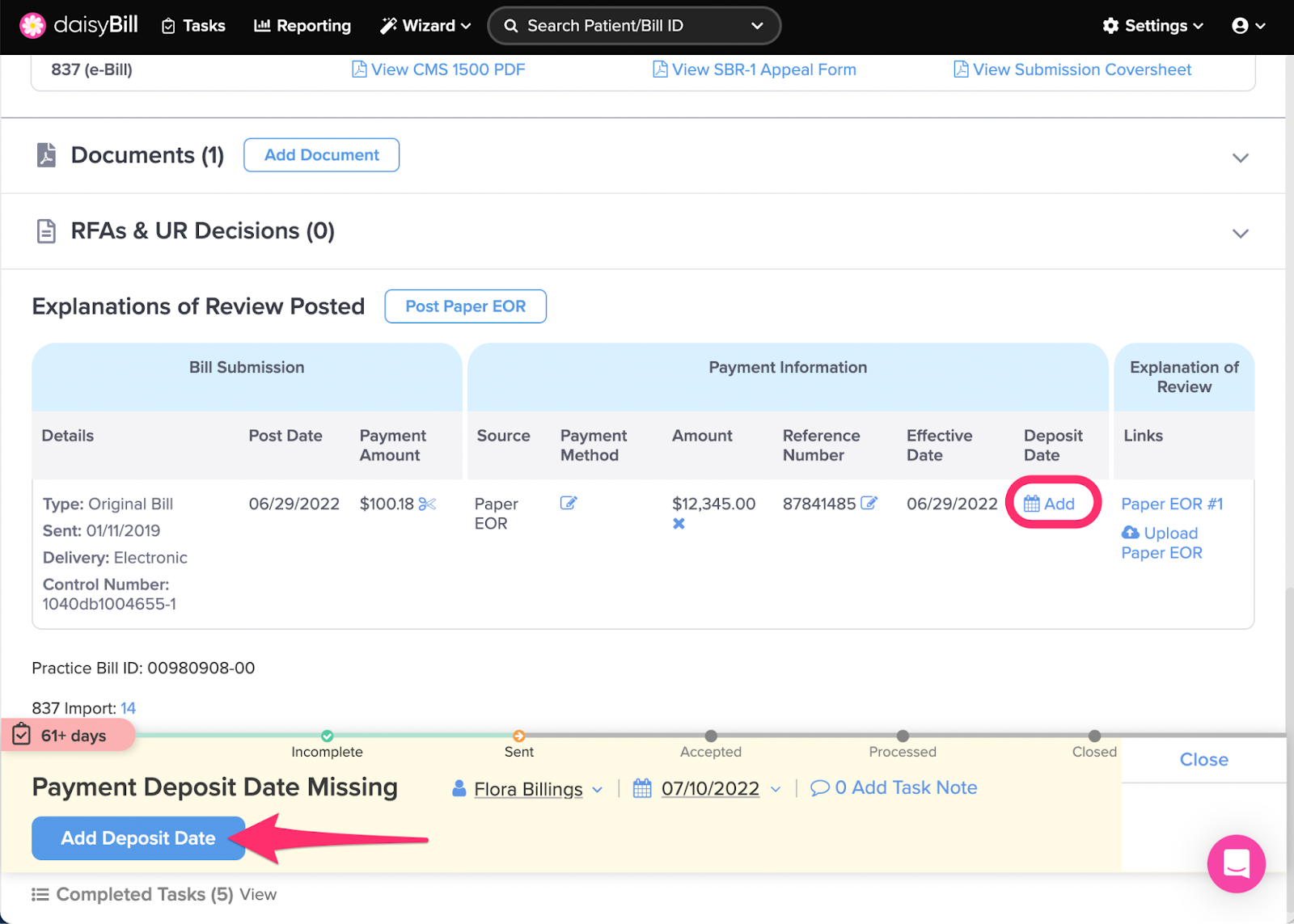Screen dimensions: 1294x924
Task: Click the 61+ days clipboard badge
Action: click(22, 735)
